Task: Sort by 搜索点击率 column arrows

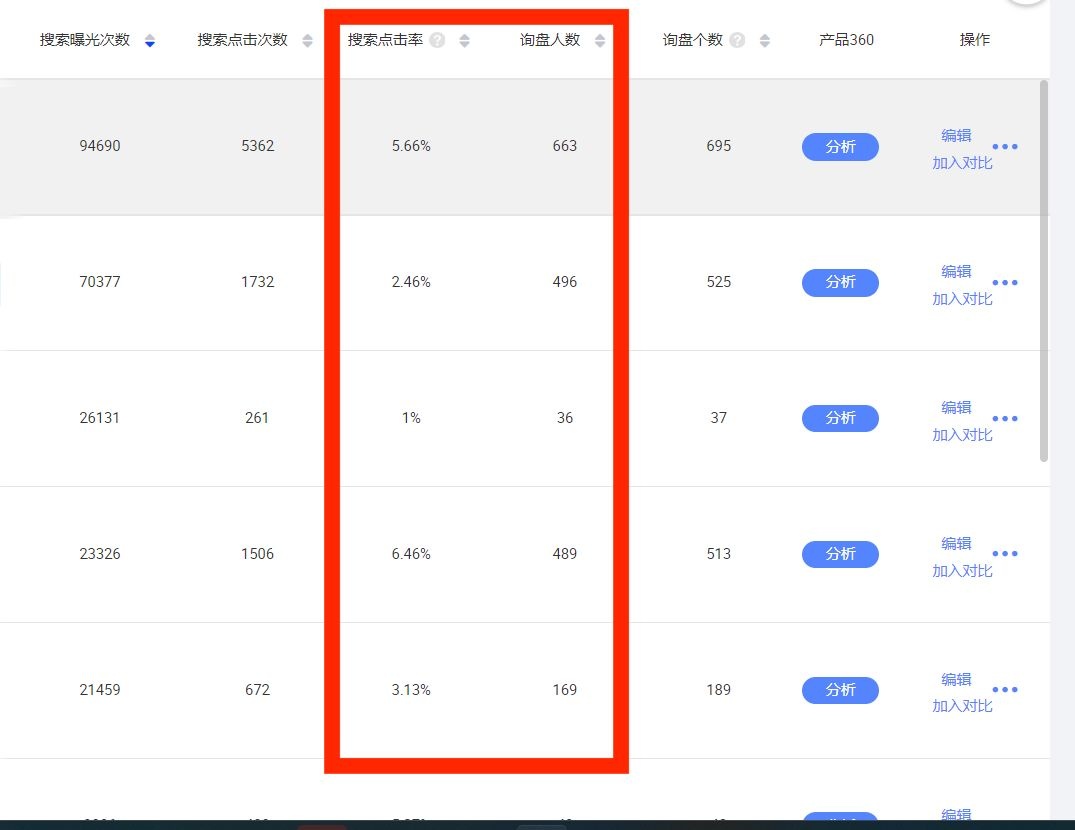Action: (x=464, y=41)
